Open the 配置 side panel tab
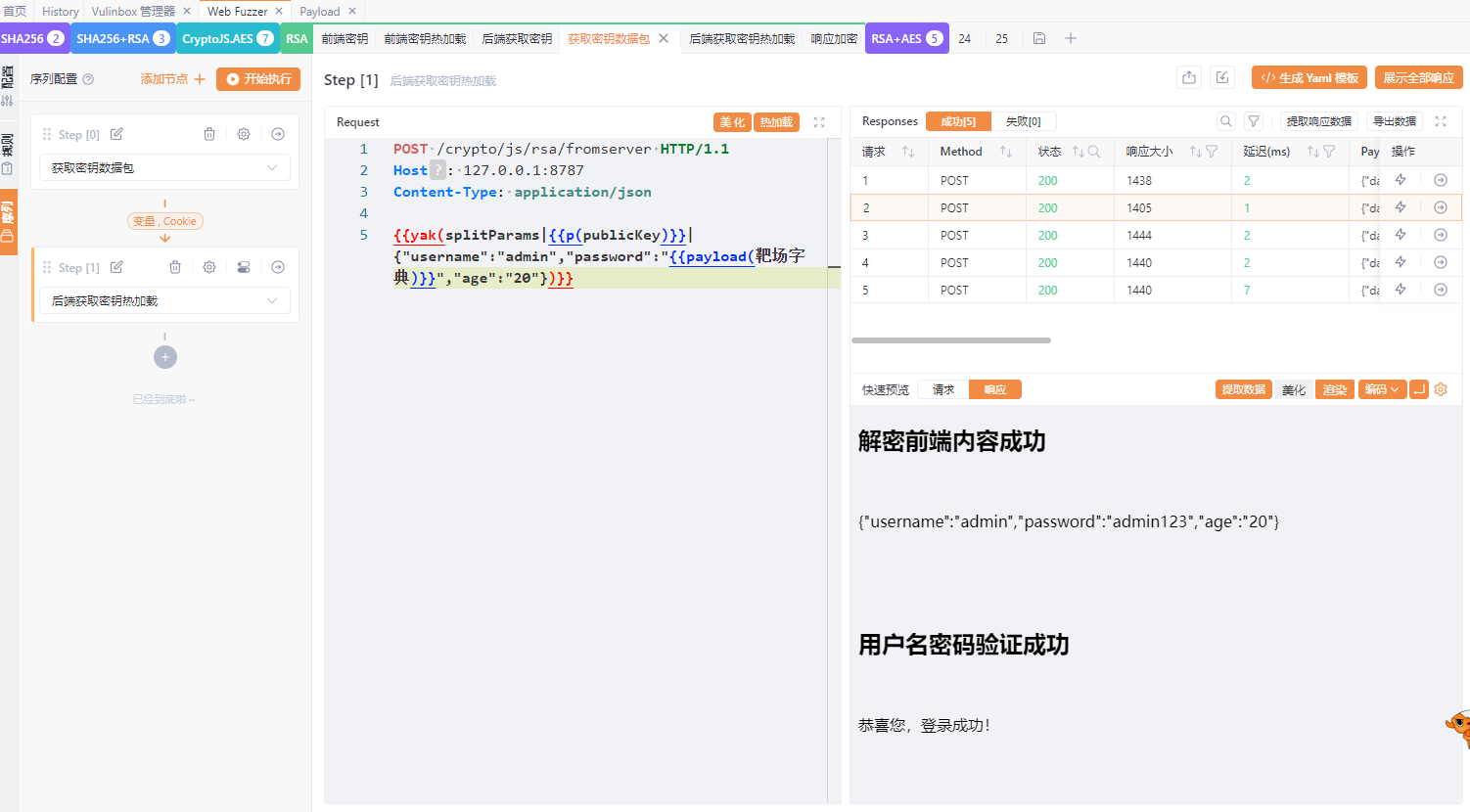The width and height of the screenshot is (1470, 812). 8,86
